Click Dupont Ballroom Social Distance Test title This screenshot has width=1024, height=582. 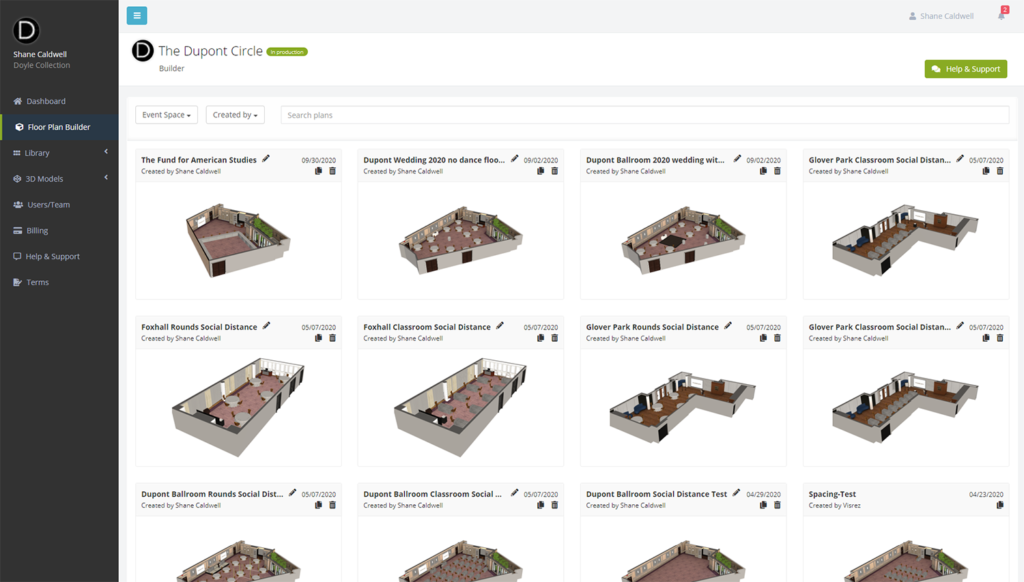pyautogui.click(x=656, y=494)
